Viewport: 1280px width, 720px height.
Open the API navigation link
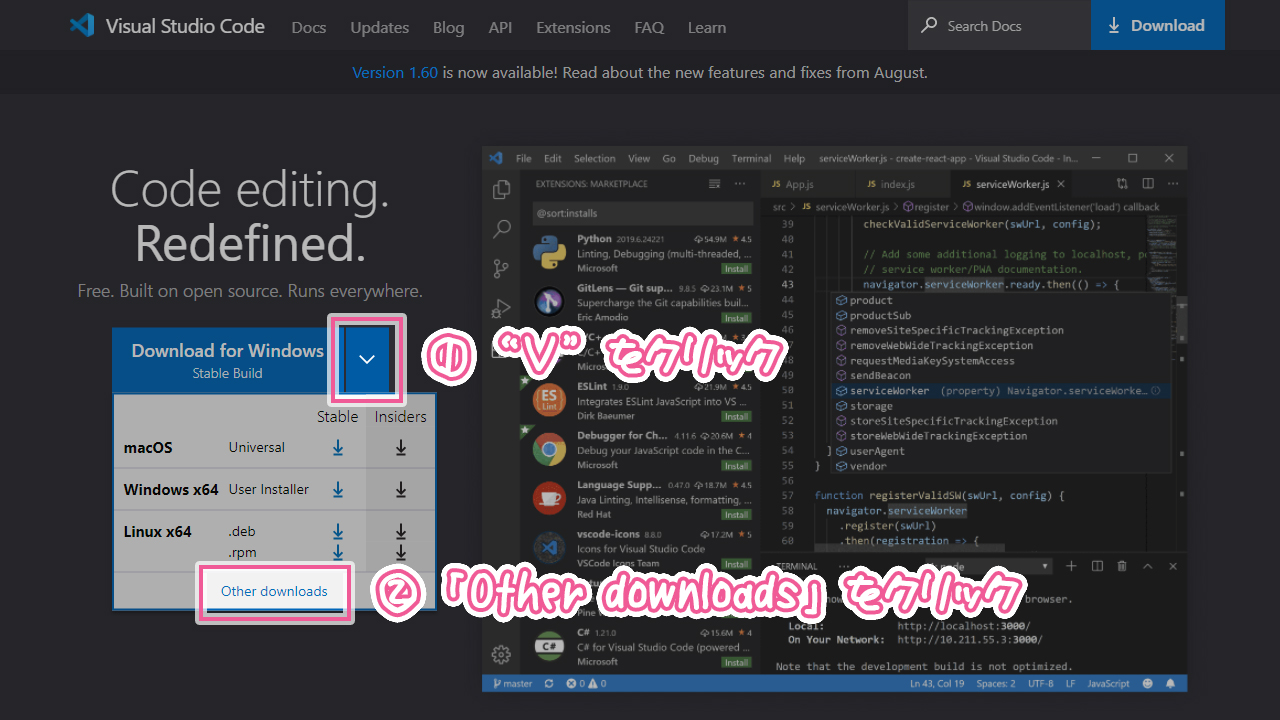(x=500, y=27)
